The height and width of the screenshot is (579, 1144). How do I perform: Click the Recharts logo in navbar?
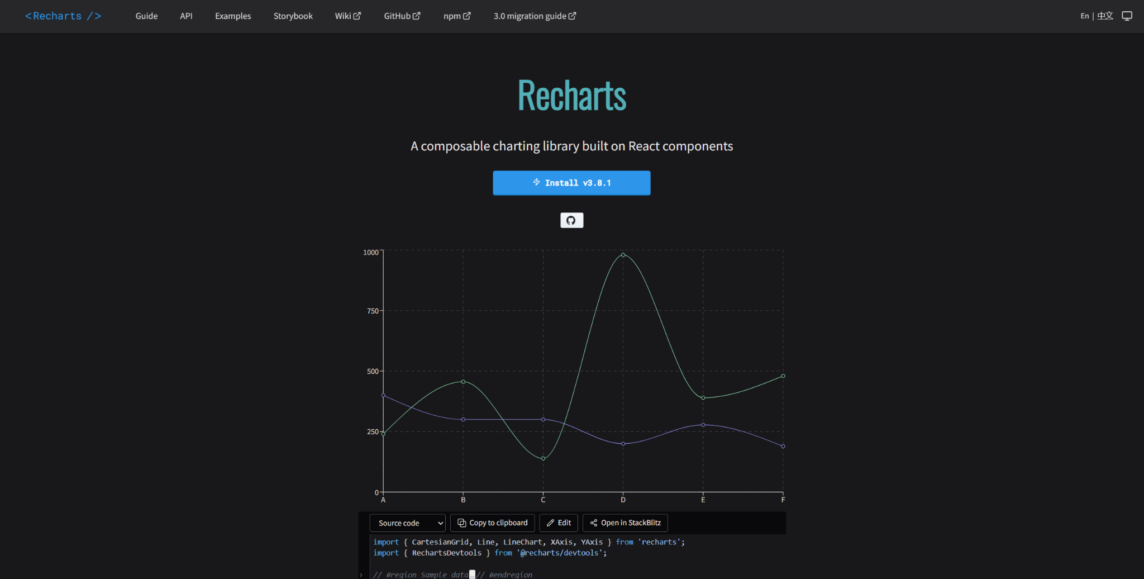pyautogui.click(x=63, y=16)
